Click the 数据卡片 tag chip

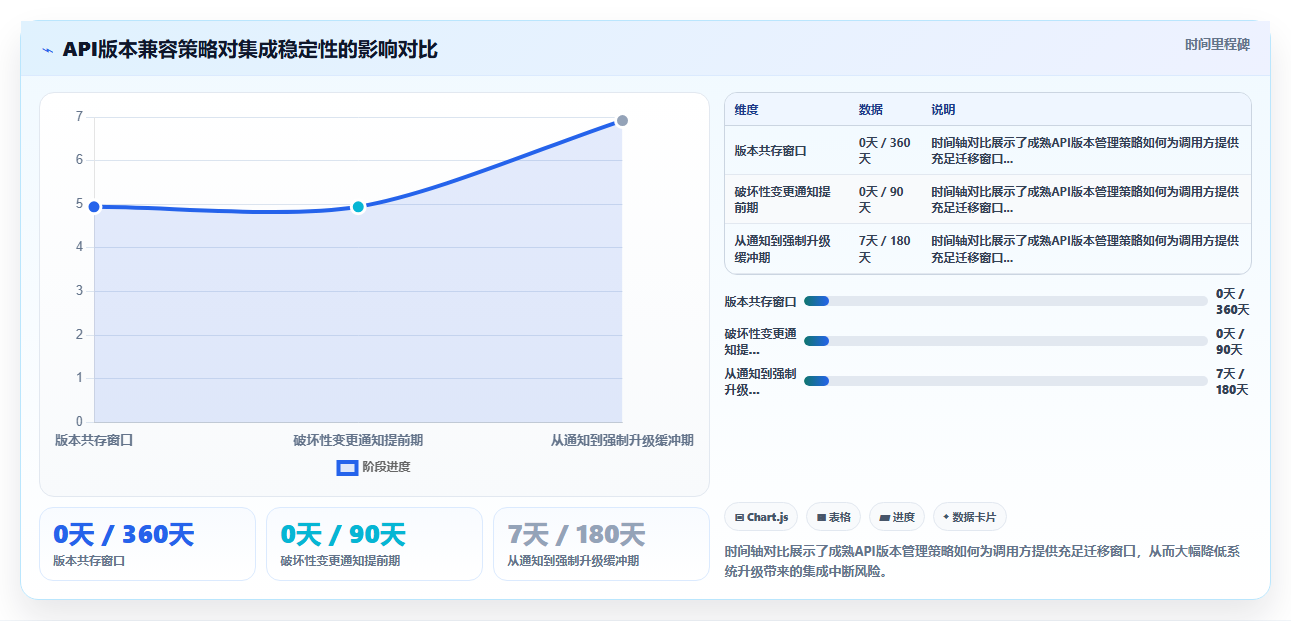[970, 517]
